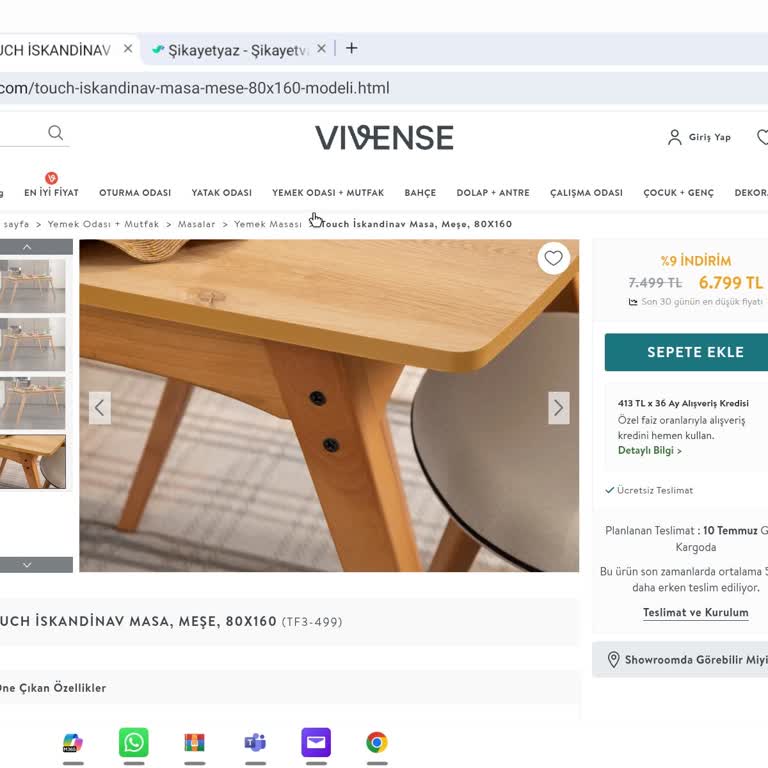Open DOLAP + ANTRE menu
768x768 pixels.
click(493, 192)
